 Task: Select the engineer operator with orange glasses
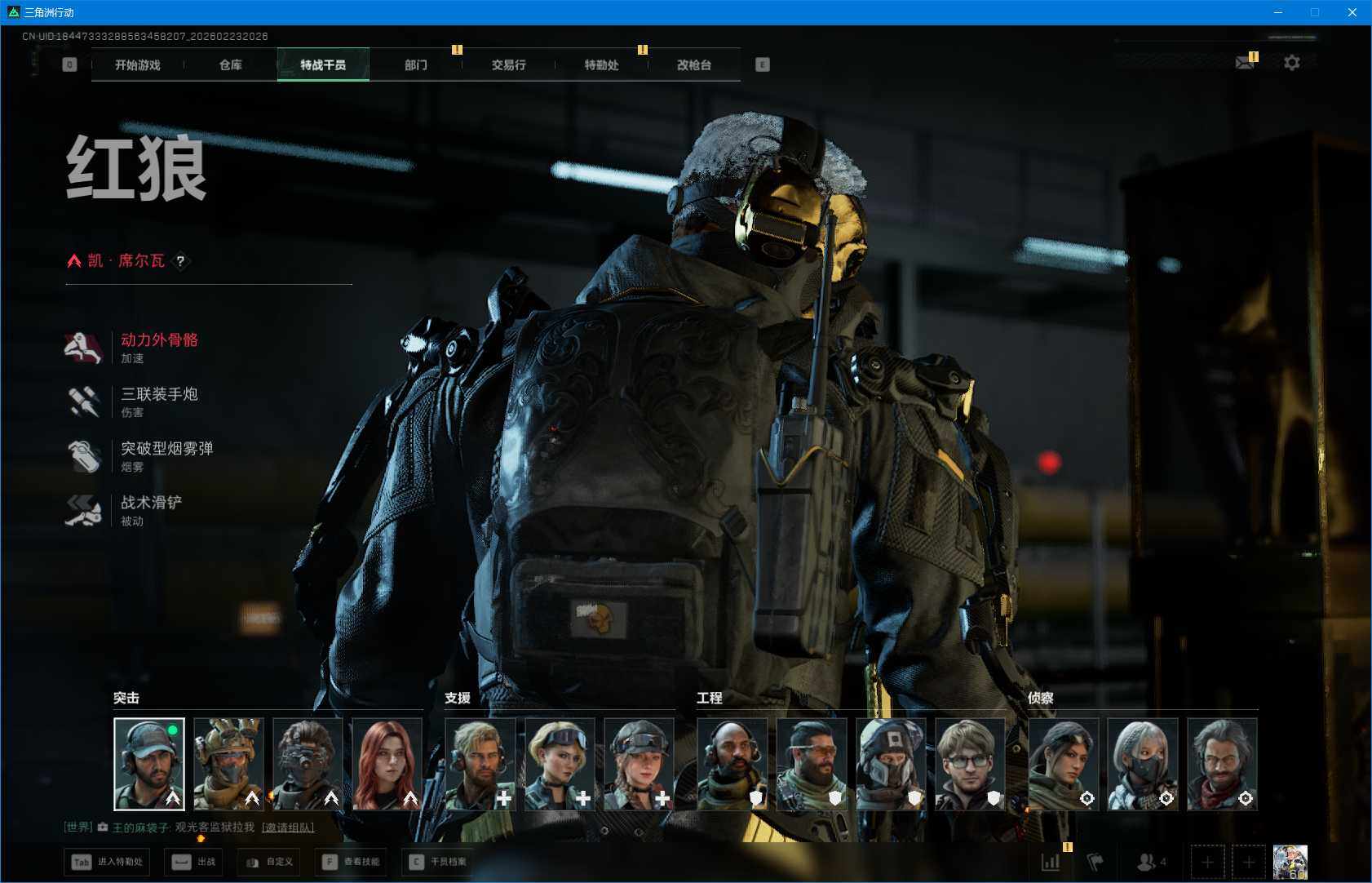[x=812, y=764]
